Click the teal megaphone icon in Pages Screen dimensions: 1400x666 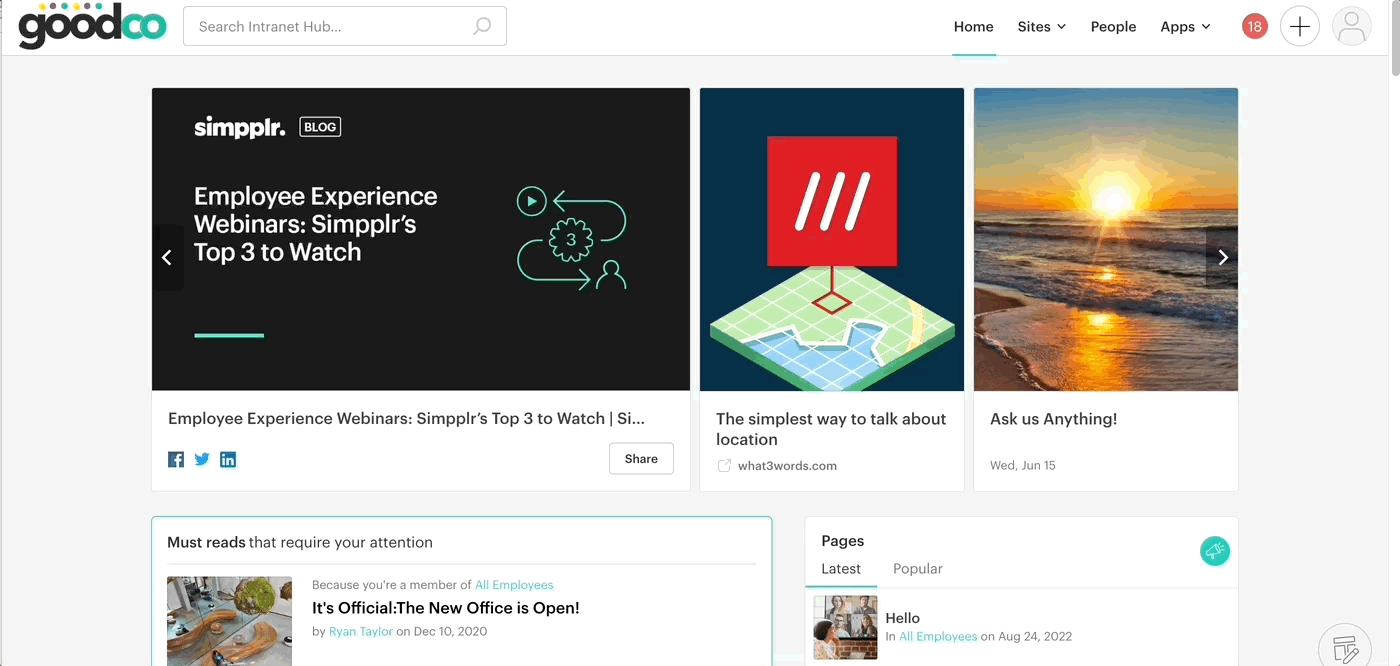[x=1214, y=551]
